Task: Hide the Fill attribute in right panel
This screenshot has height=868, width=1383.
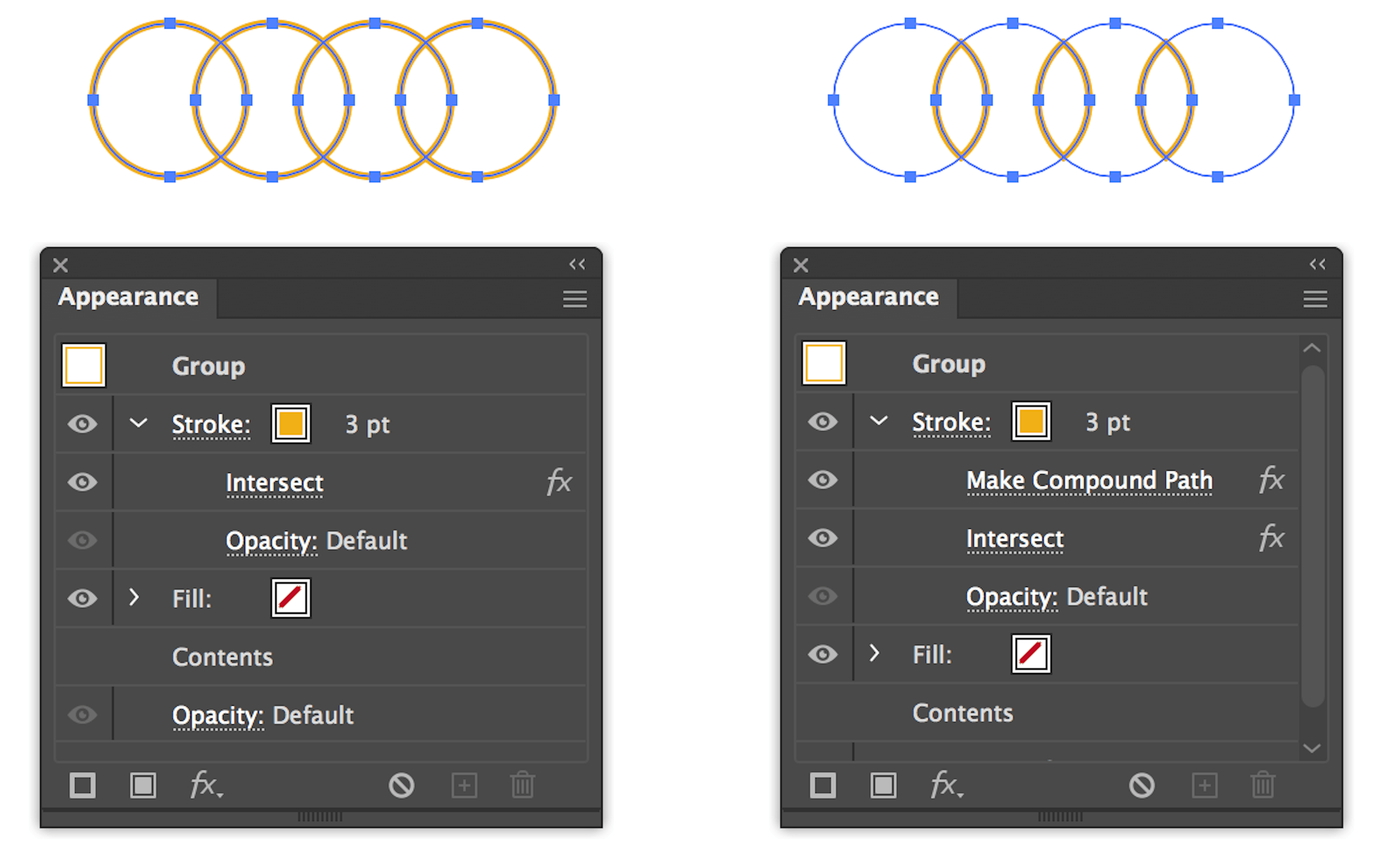Action: tap(822, 654)
